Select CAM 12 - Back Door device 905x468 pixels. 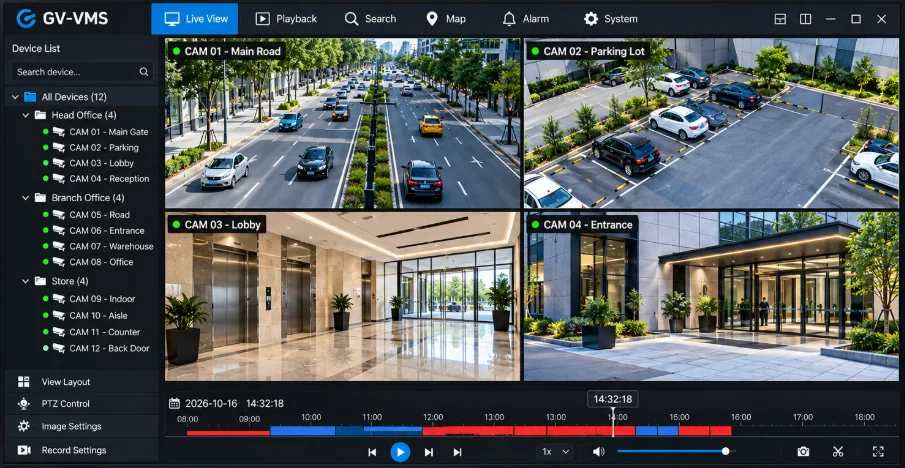(96, 348)
